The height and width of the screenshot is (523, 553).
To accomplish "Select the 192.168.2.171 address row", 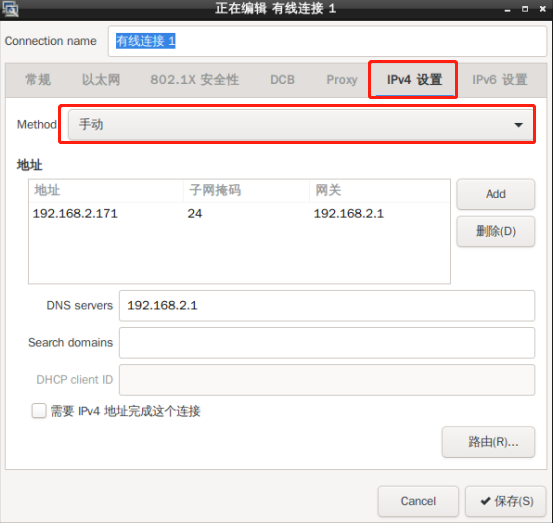I will click(x=239, y=213).
